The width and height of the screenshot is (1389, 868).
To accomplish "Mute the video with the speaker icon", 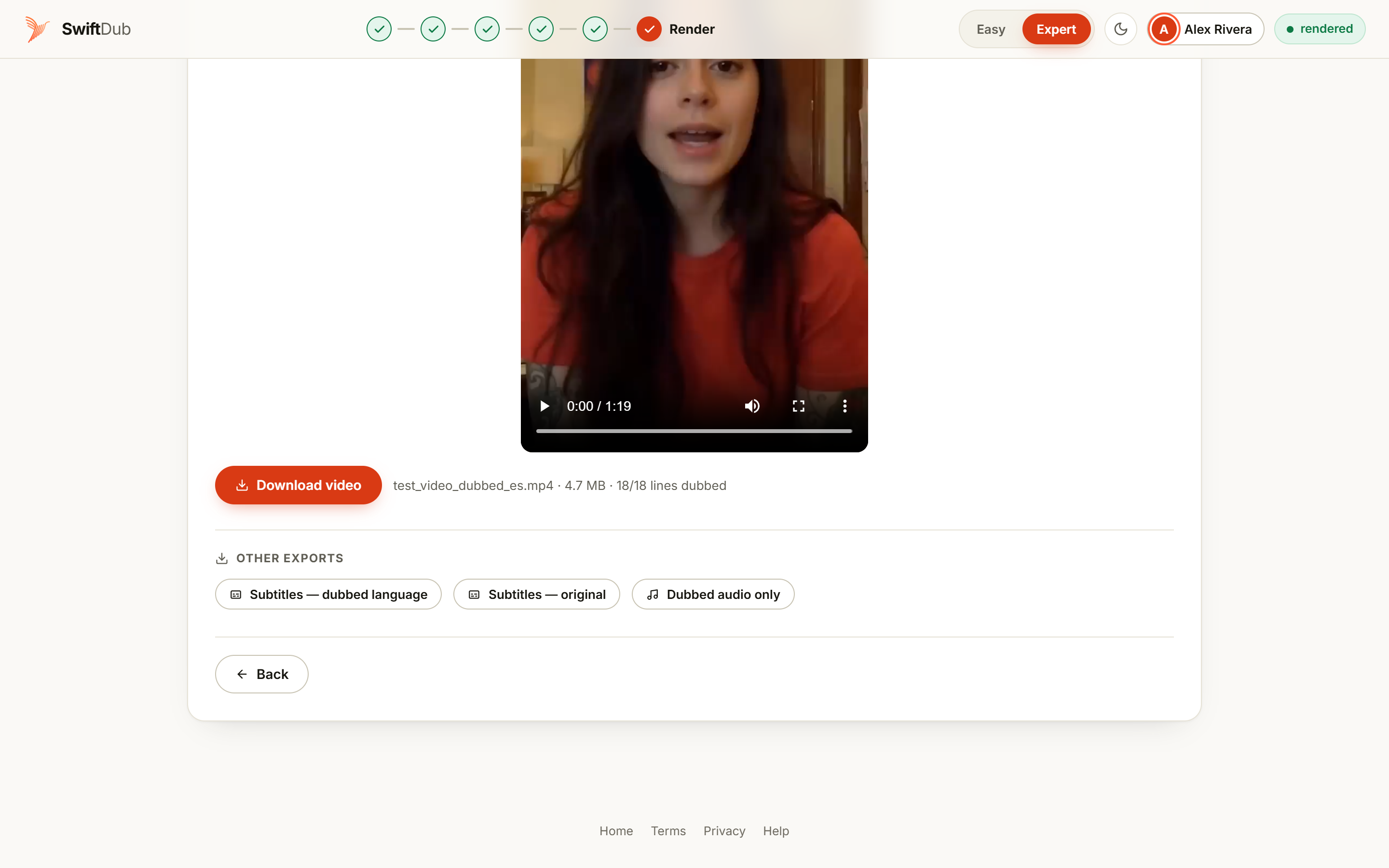I will point(752,406).
